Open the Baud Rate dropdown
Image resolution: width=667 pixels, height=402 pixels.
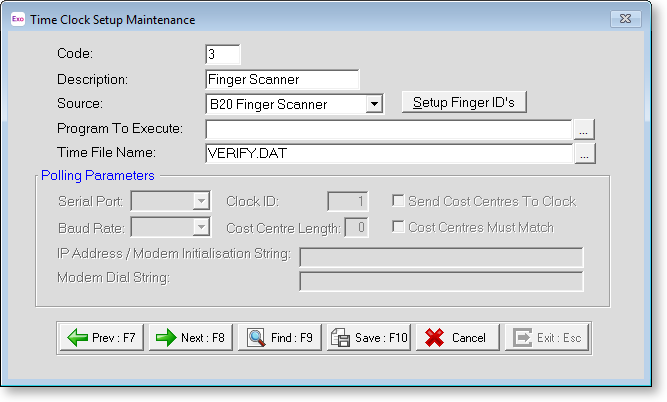pyautogui.click(x=200, y=227)
